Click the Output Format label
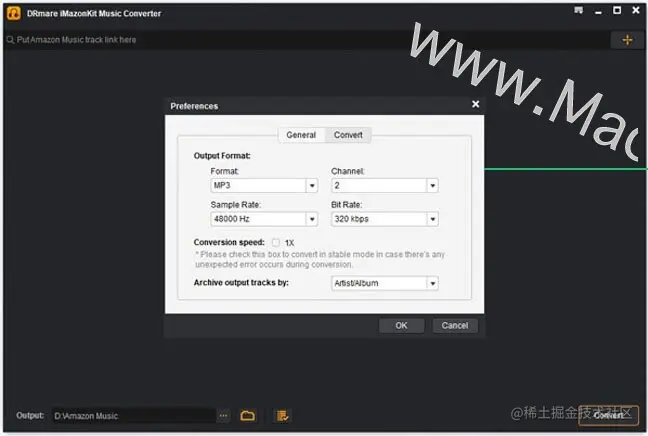 222,156
